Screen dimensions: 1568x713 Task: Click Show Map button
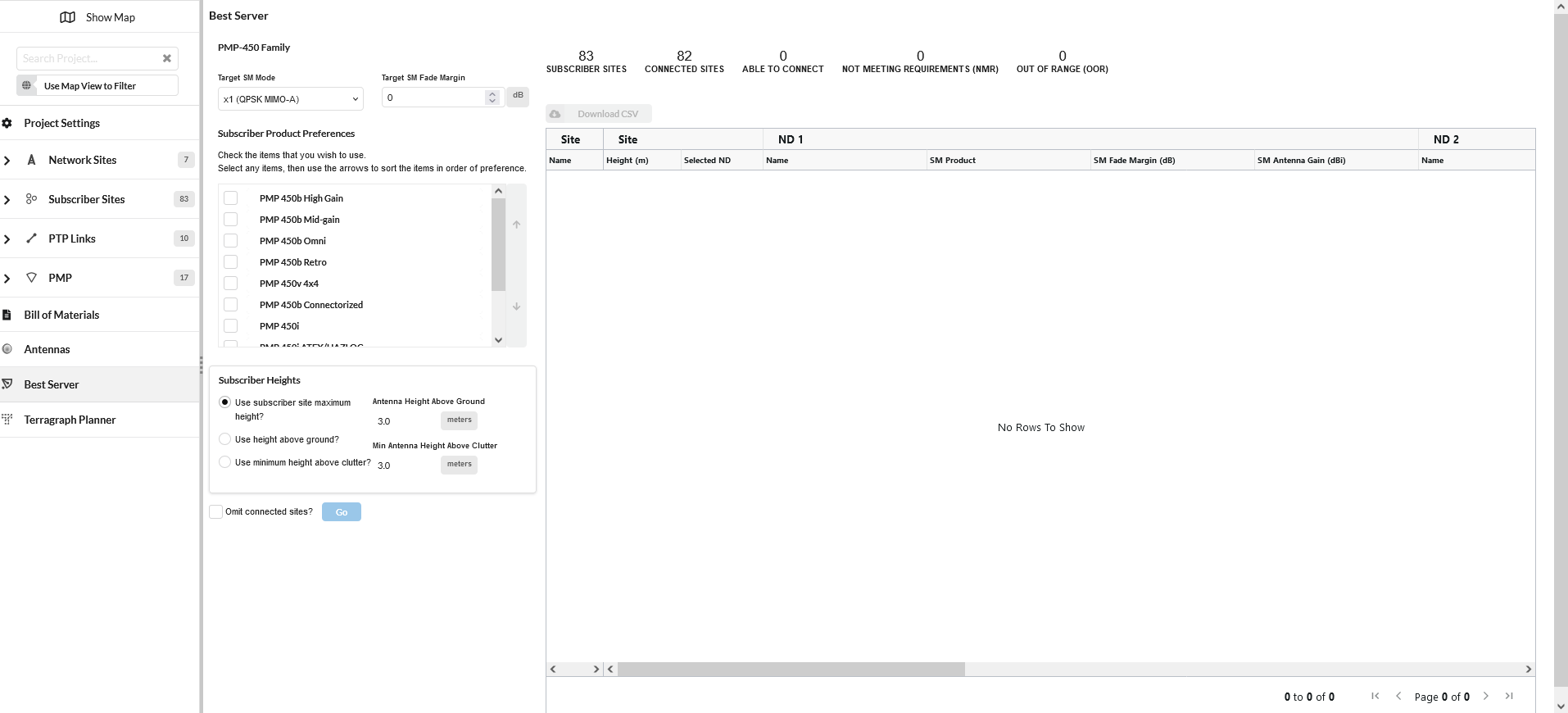click(x=98, y=17)
